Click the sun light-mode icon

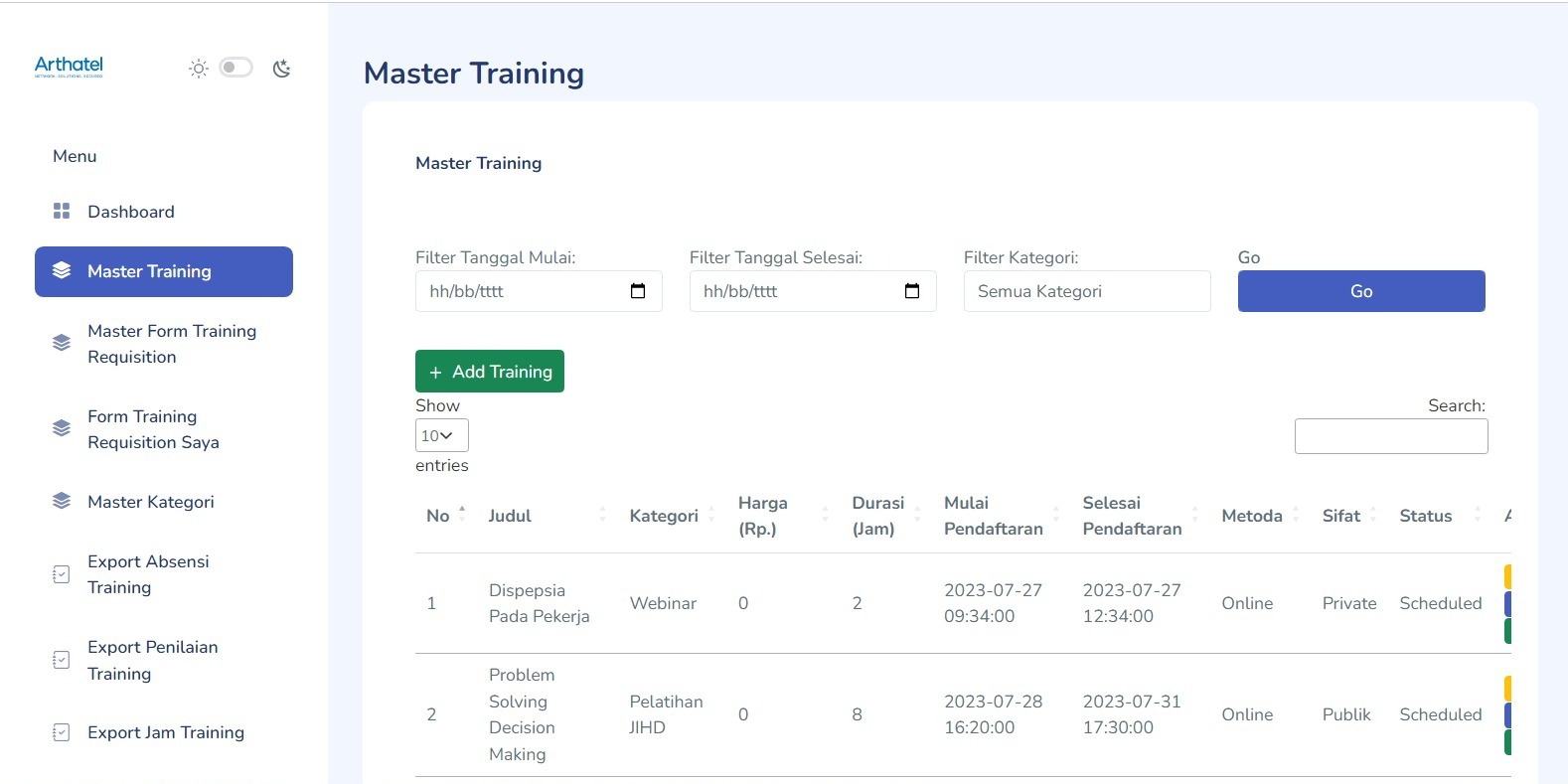(199, 69)
